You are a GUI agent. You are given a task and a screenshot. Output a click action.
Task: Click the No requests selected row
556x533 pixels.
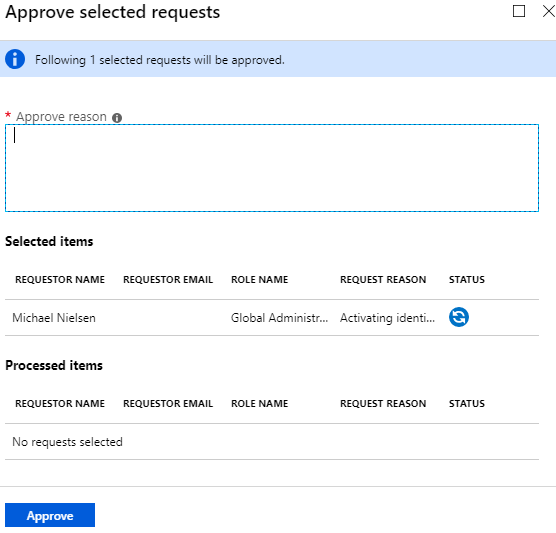click(272, 442)
